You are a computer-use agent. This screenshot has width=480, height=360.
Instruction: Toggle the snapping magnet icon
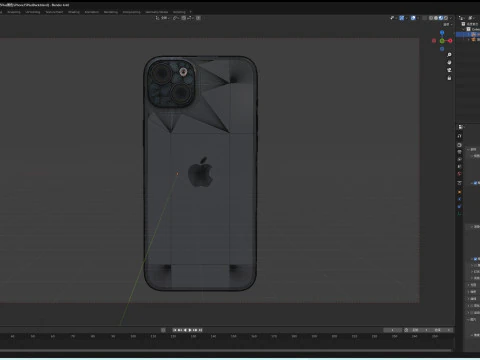click(184, 18)
